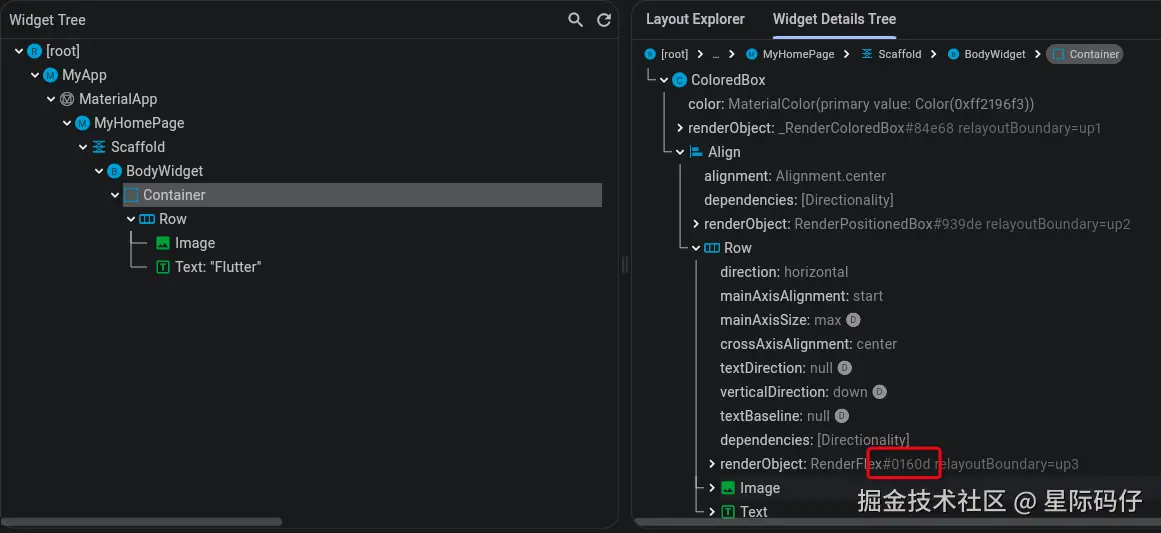Expand the RenderFlex renderObject property
1161x533 pixels.
point(712,464)
